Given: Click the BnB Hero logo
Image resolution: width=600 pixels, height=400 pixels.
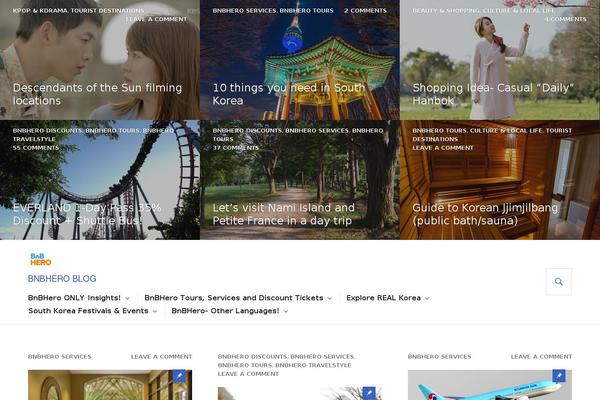Looking at the screenshot, I should tap(41, 259).
